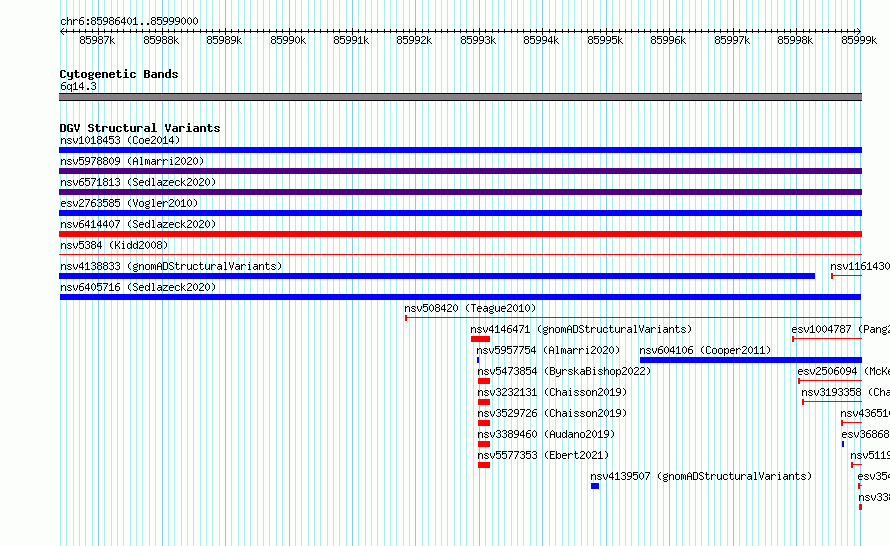Click the blue block under nsv4139507
890x546 pixels.
point(595,486)
